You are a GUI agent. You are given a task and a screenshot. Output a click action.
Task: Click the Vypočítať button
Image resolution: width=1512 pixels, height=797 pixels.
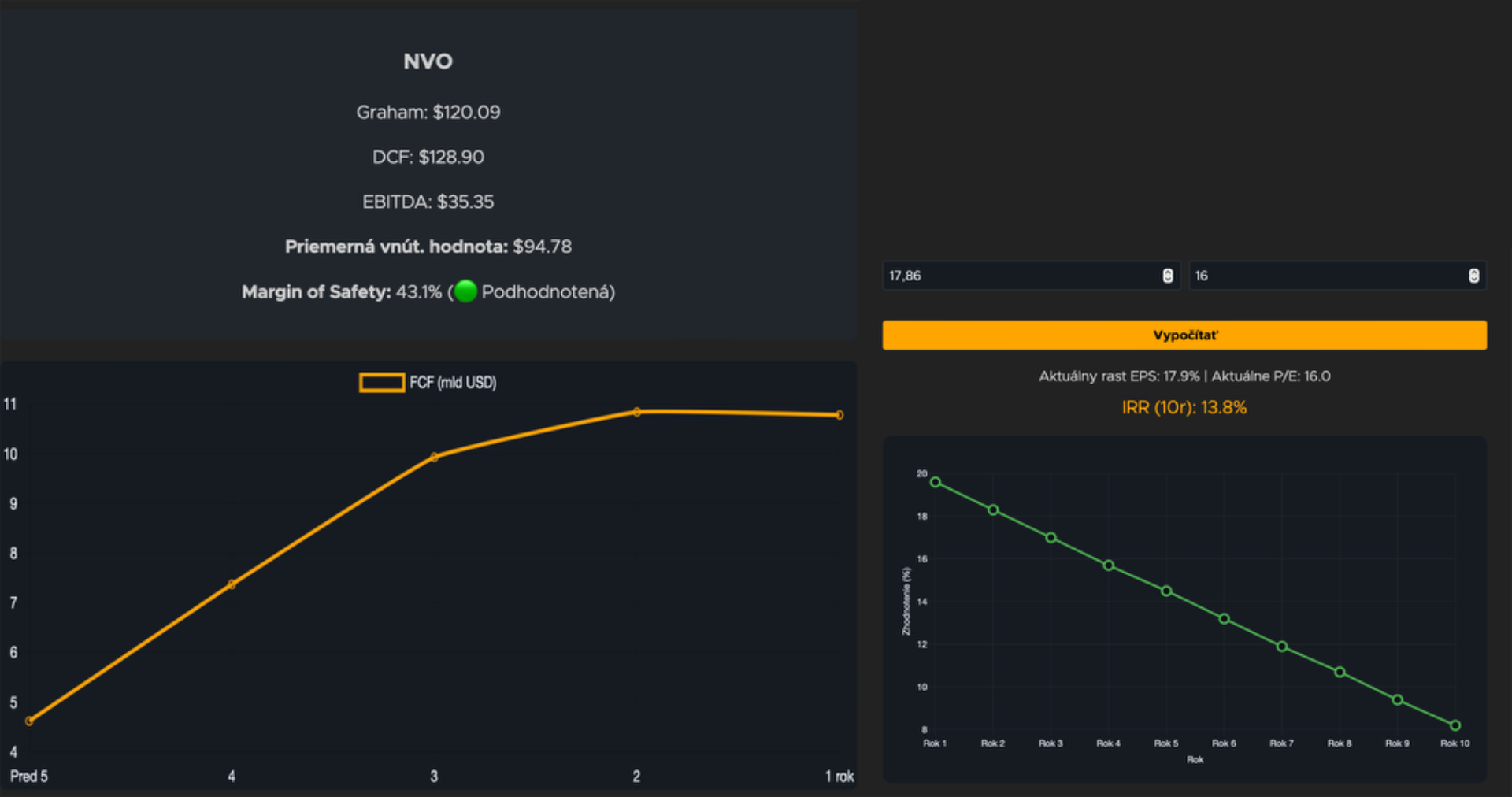click(1184, 335)
